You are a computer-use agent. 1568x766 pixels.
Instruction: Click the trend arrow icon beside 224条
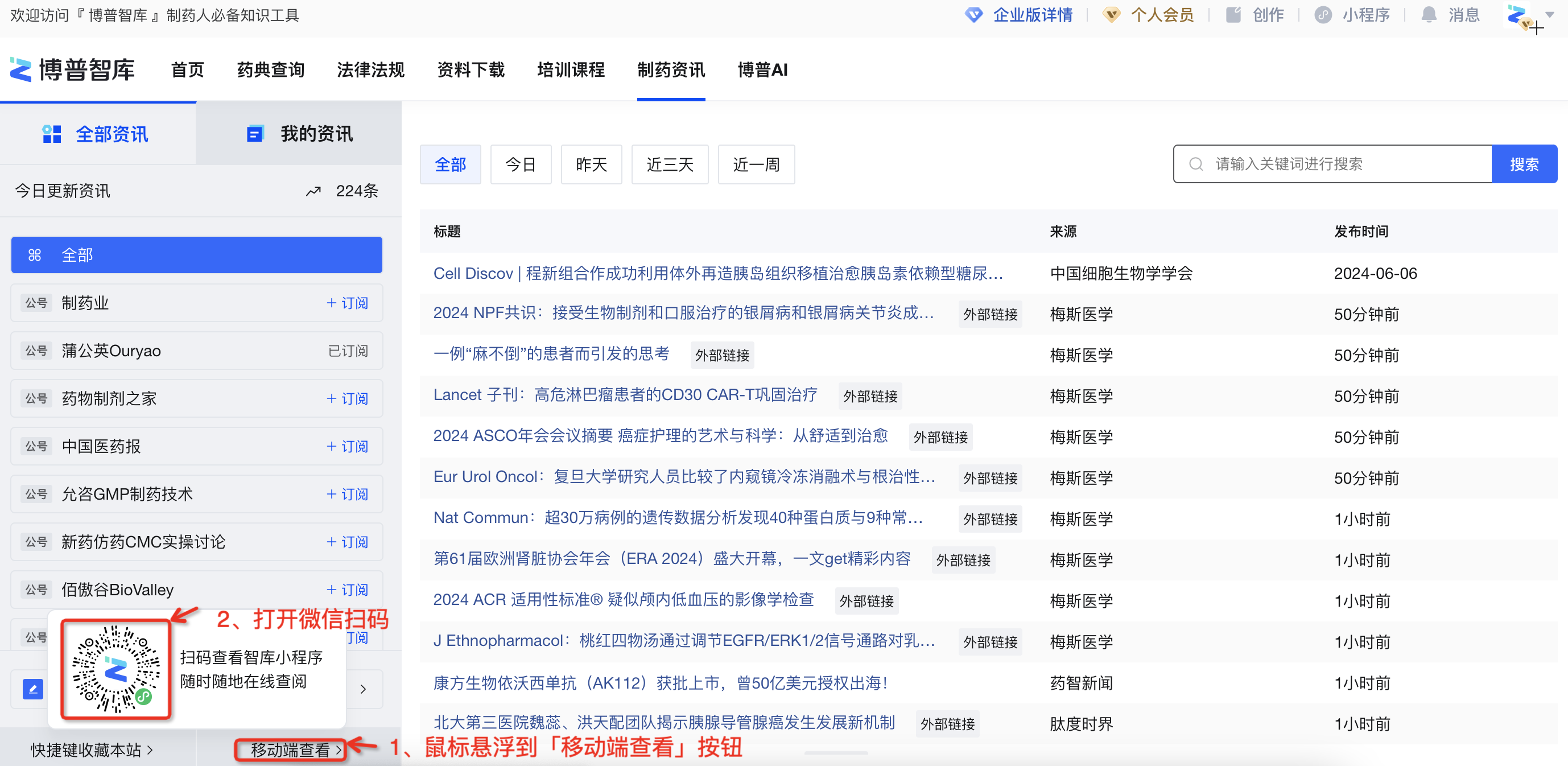pyautogui.click(x=313, y=192)
